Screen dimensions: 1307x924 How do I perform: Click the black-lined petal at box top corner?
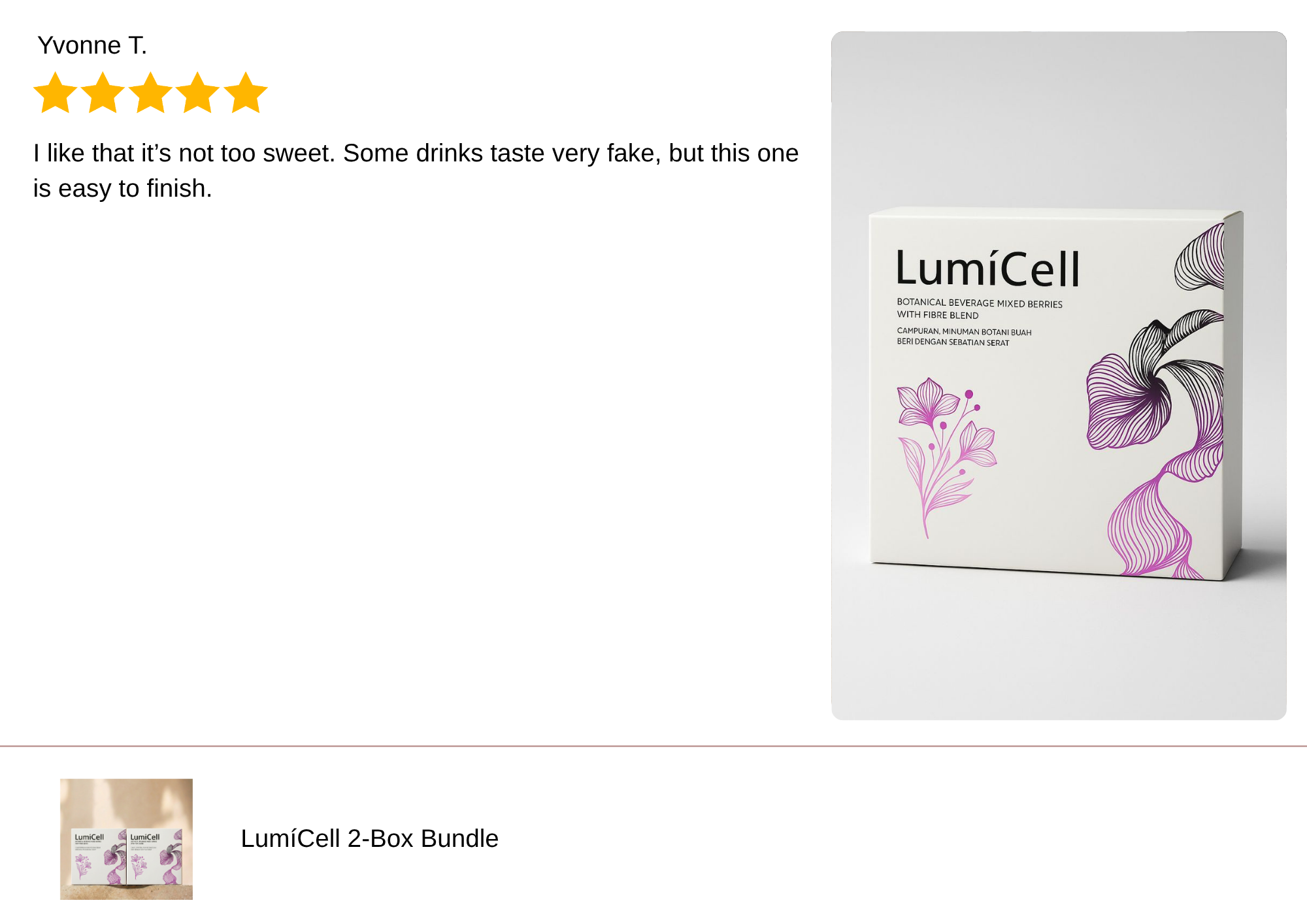tap(1200, 257)
